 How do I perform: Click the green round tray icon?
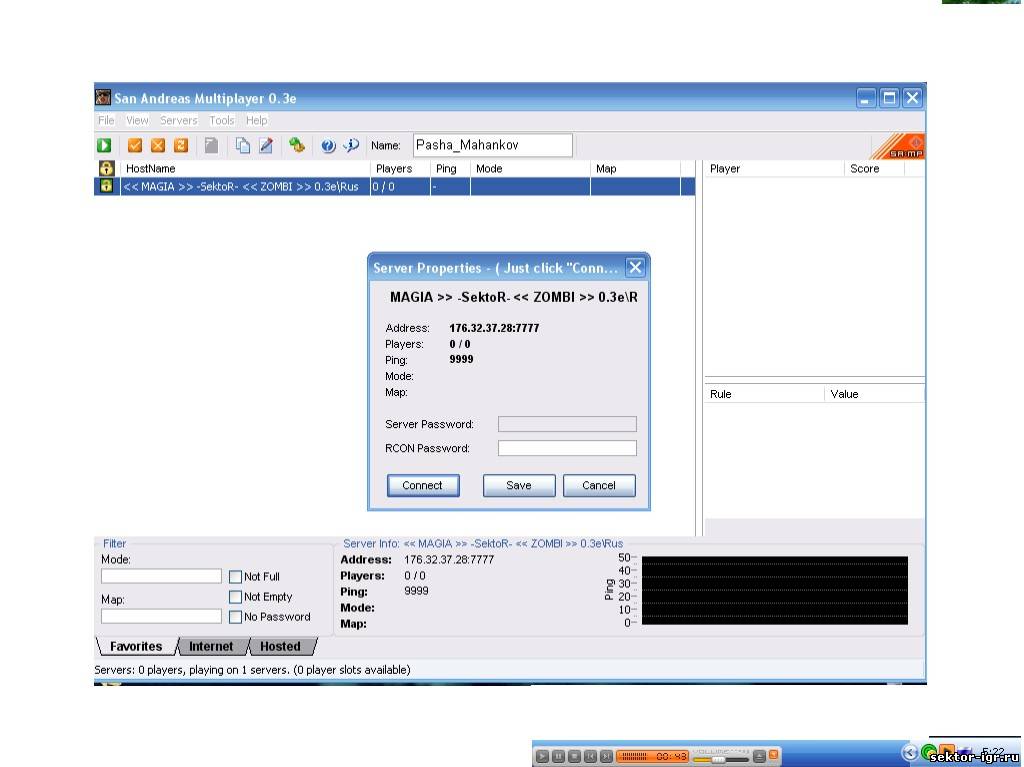point(929,753)
